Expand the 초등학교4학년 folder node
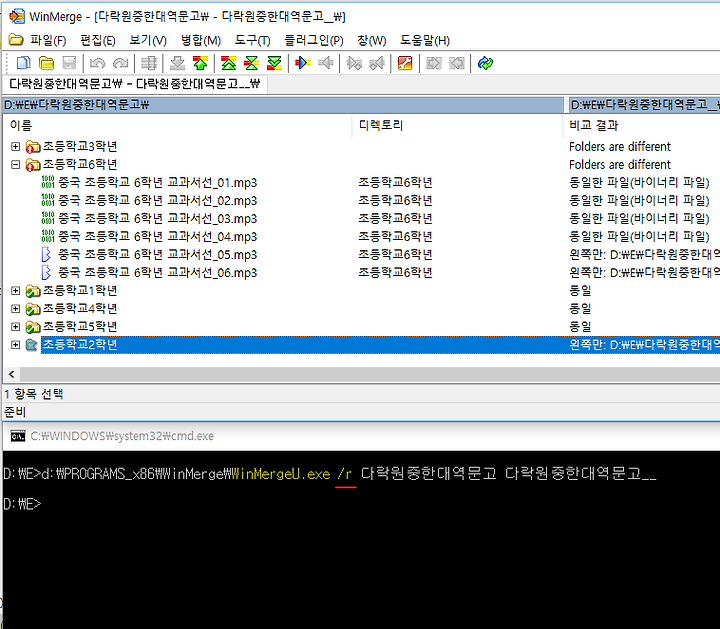The width and height of the screenshot is (720, 629). coord(16,309)
